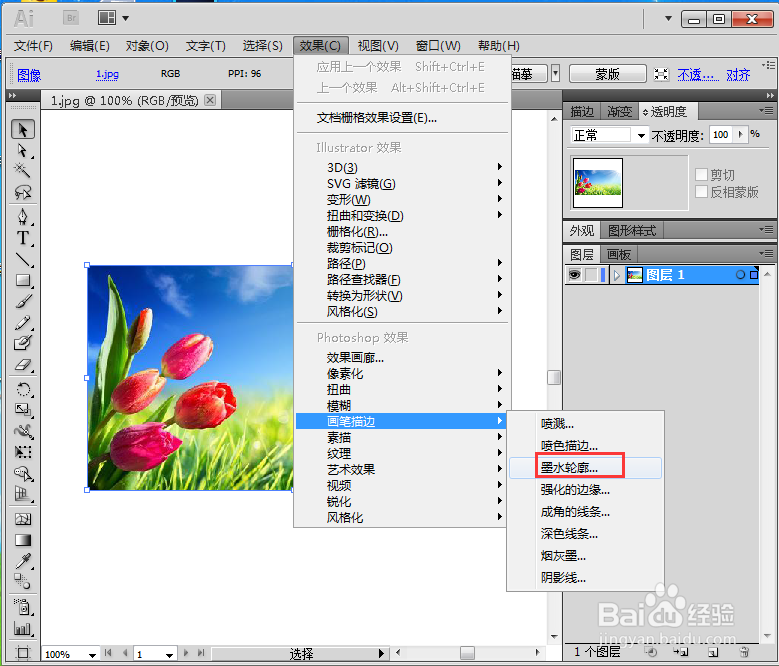
Task: Click the 图像 link in control bar
Action: [29, 75]
